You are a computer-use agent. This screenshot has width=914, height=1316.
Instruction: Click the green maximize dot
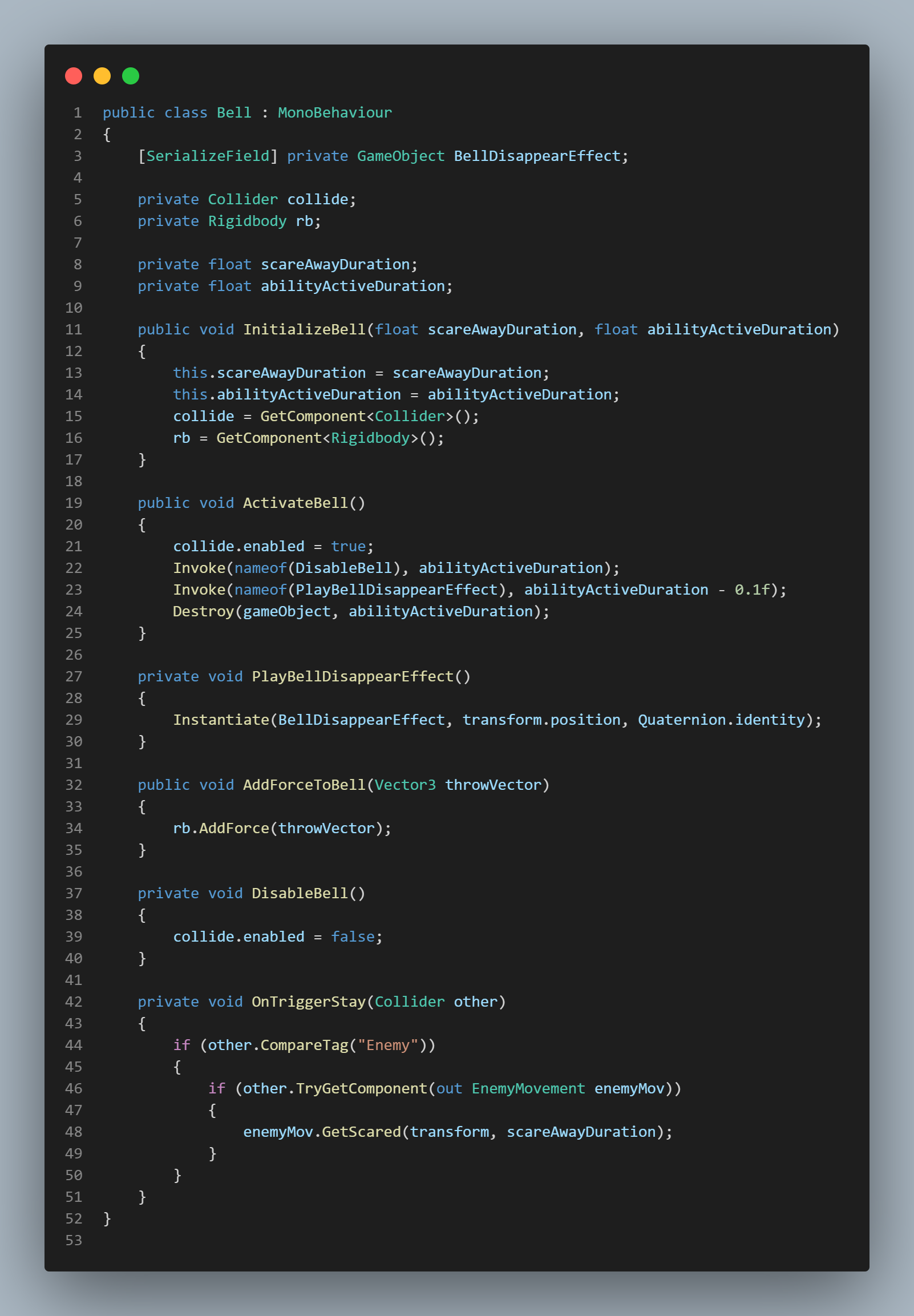pyautogui.click(x=131, y=75)
